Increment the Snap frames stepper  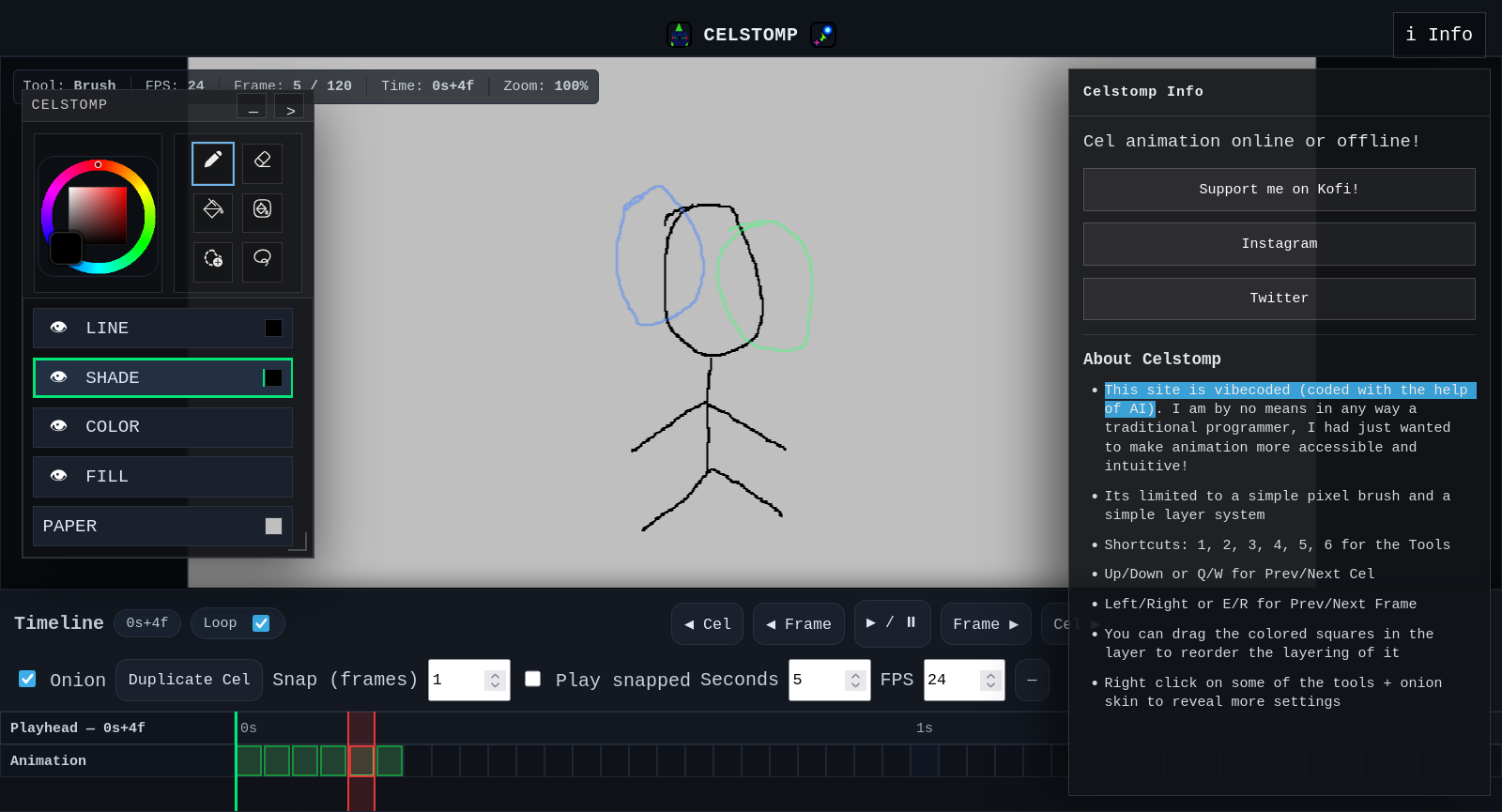(495, 674)
